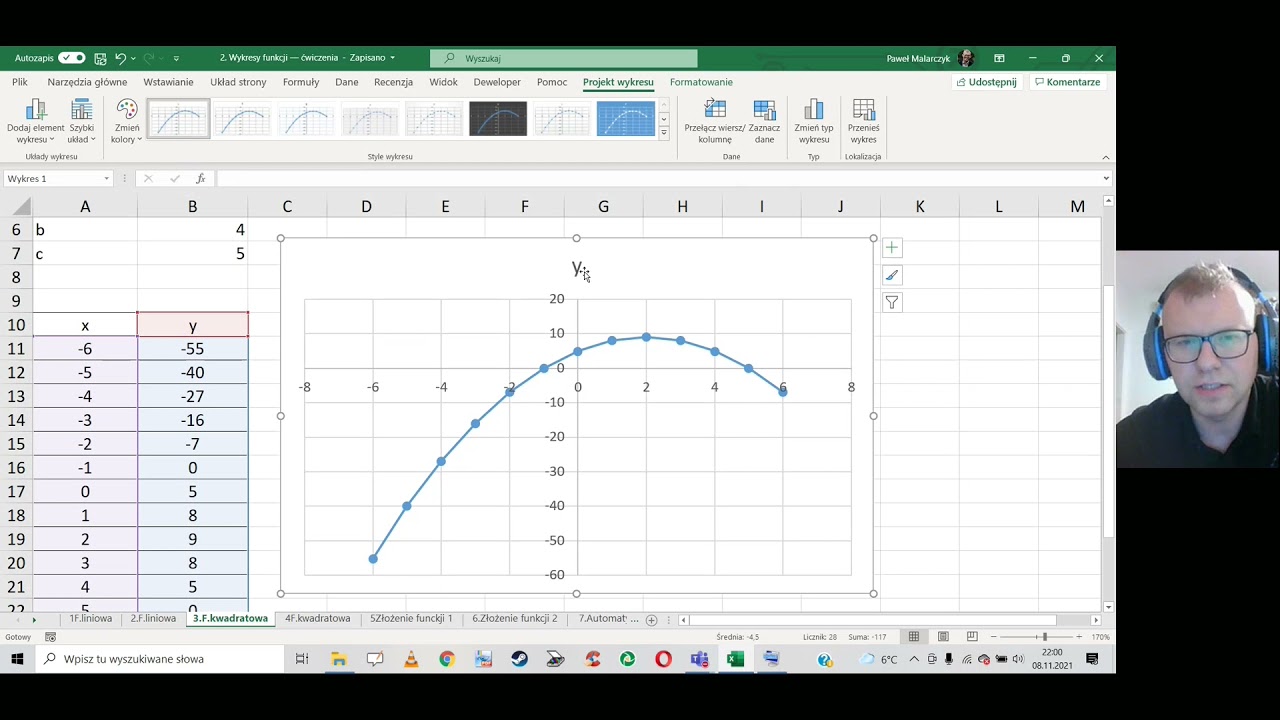
Task: Open the Zmień kolory palette dropdown
Action: click(127, 122)
